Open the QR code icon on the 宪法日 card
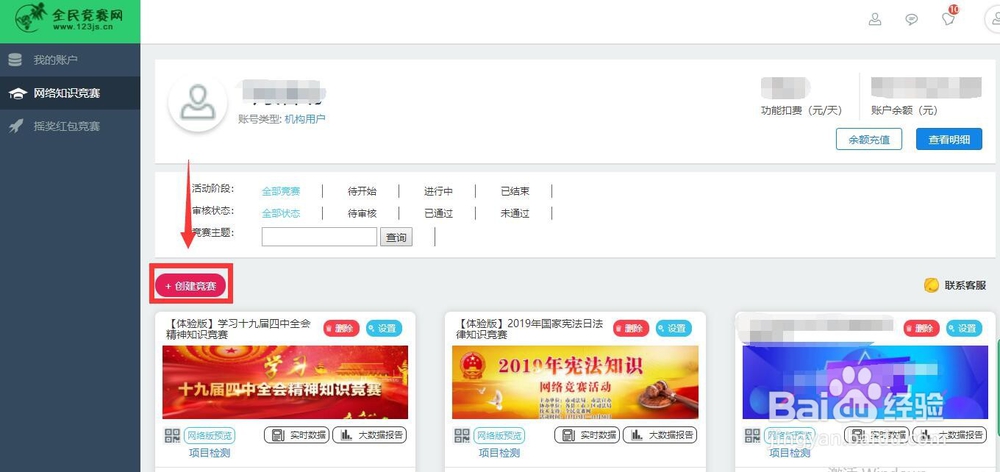The image size is (1000, 472). pyautogui.click(x=462, y=436)
